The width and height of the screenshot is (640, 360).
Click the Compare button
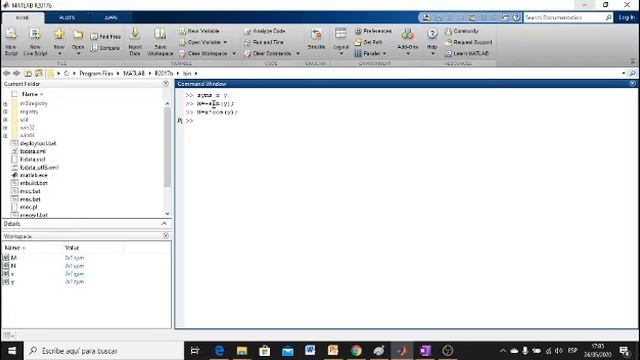(x=105, y=48)
